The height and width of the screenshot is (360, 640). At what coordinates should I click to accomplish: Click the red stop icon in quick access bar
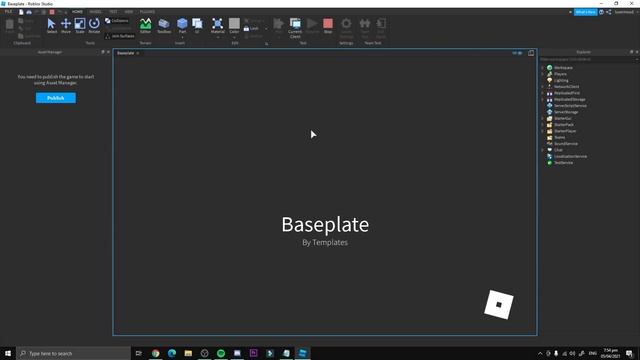pyautogui.click(x=52, y=12)
